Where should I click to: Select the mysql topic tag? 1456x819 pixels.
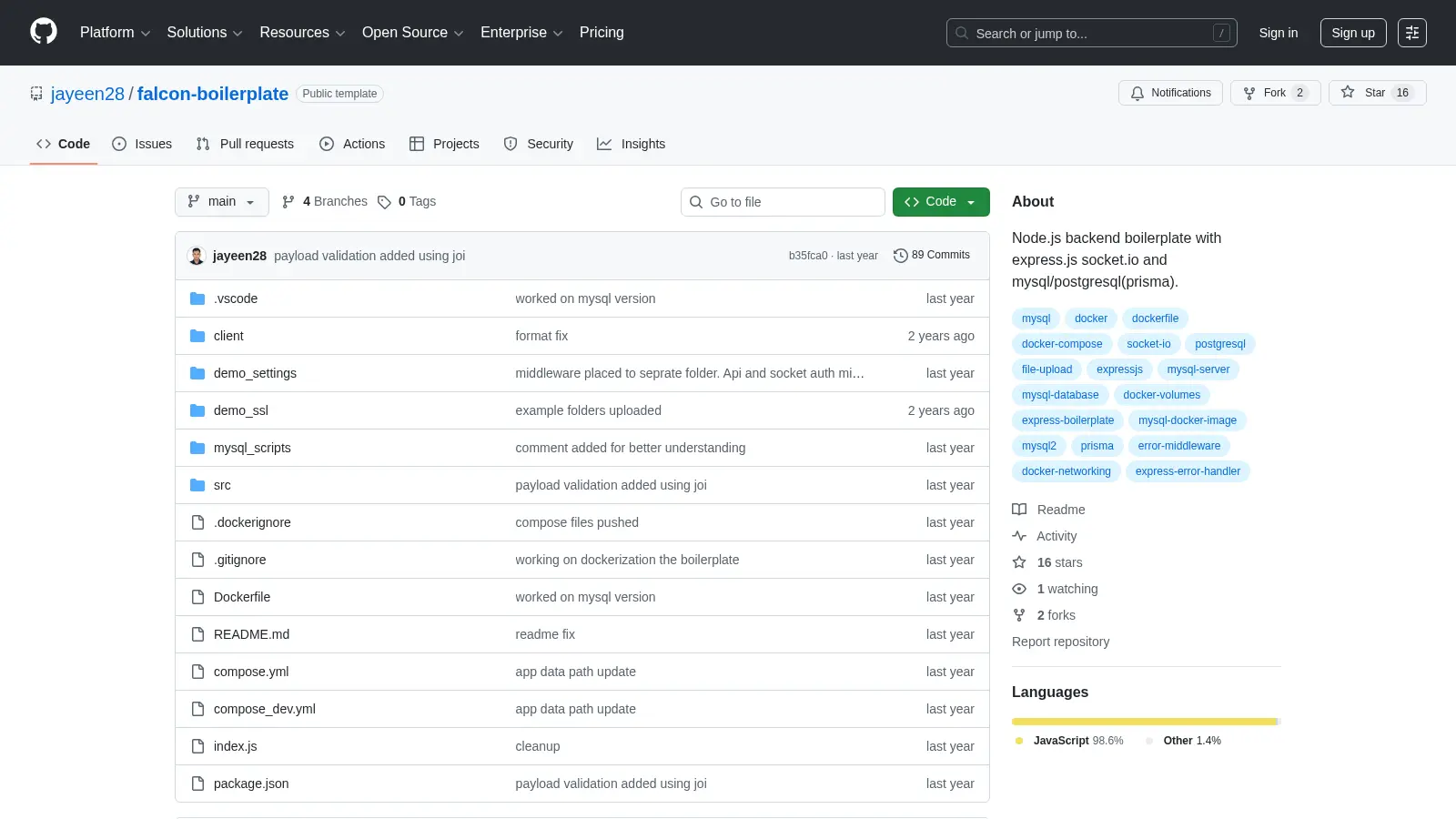[1036, 318]
